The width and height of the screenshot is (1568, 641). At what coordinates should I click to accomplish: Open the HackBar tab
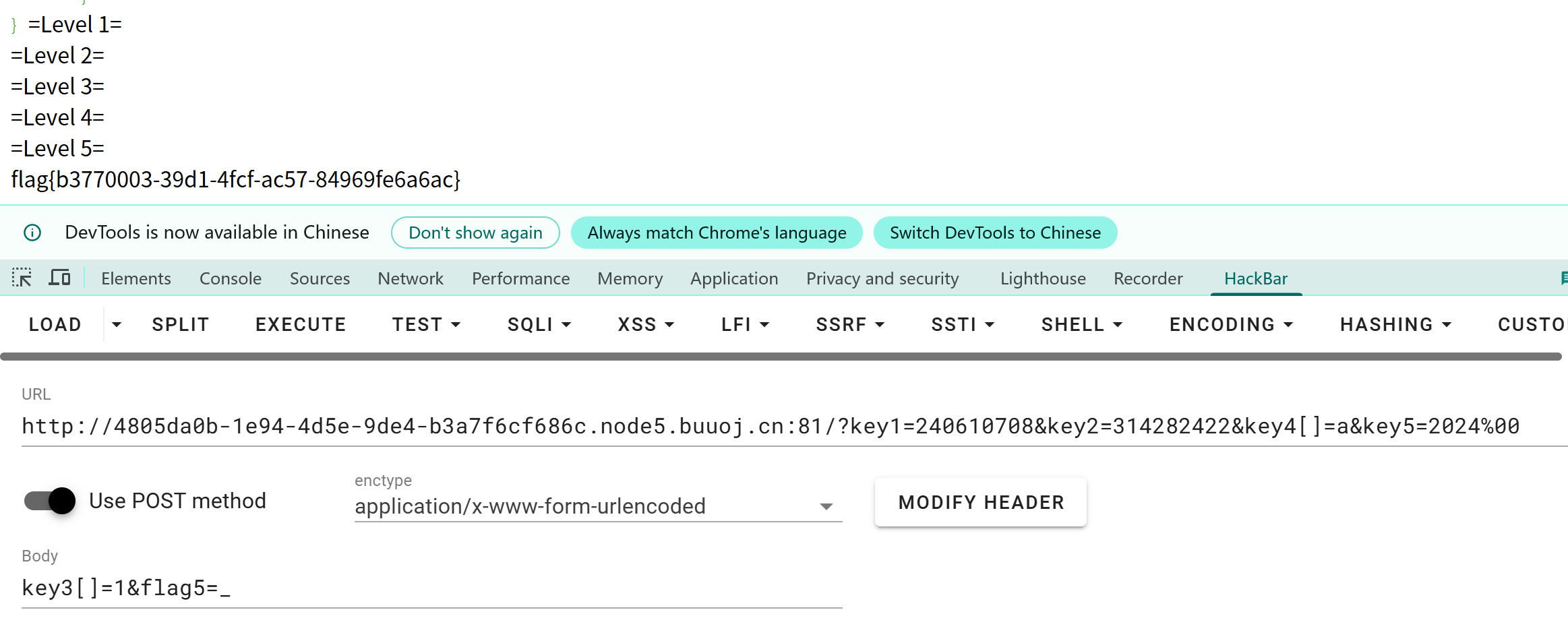click(x=1255, y=278)
